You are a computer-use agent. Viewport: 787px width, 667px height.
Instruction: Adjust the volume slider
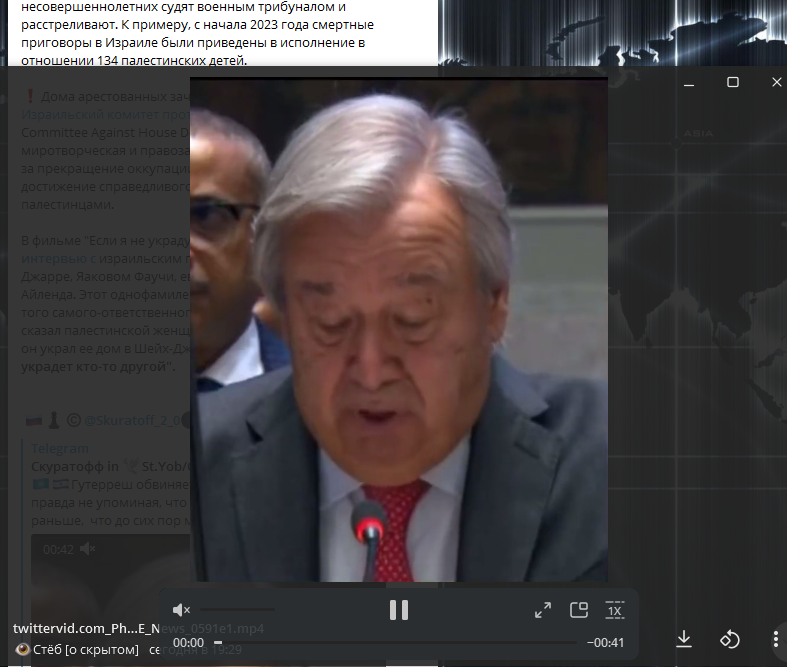click(237, 609)
